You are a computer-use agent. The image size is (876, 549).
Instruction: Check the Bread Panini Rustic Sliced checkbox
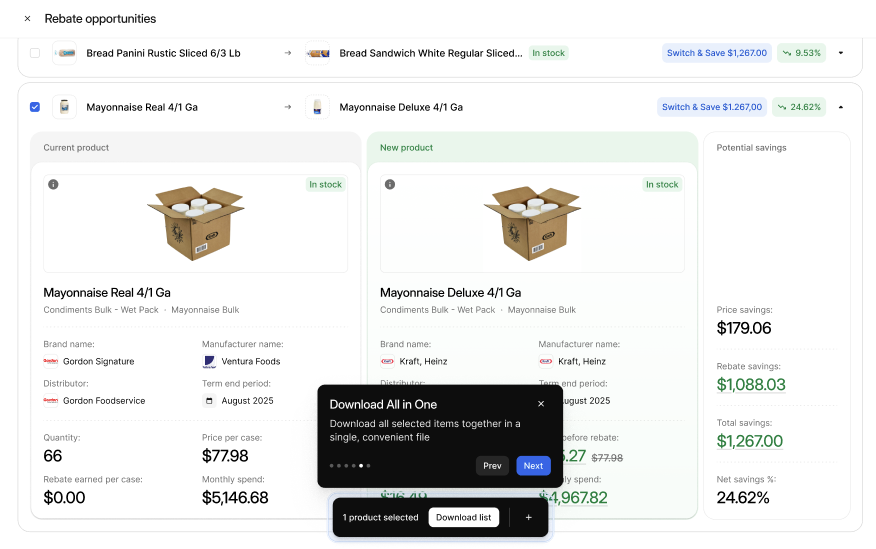click(x=35, y=53)
